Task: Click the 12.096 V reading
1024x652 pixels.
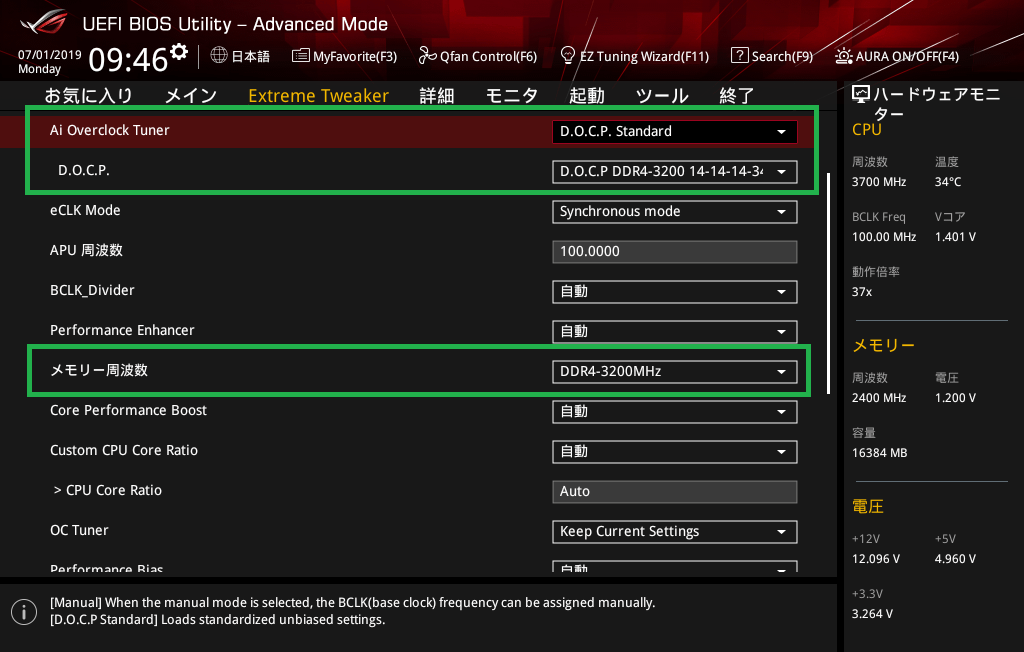Action: pyautogui.click(x=876, y=559)
